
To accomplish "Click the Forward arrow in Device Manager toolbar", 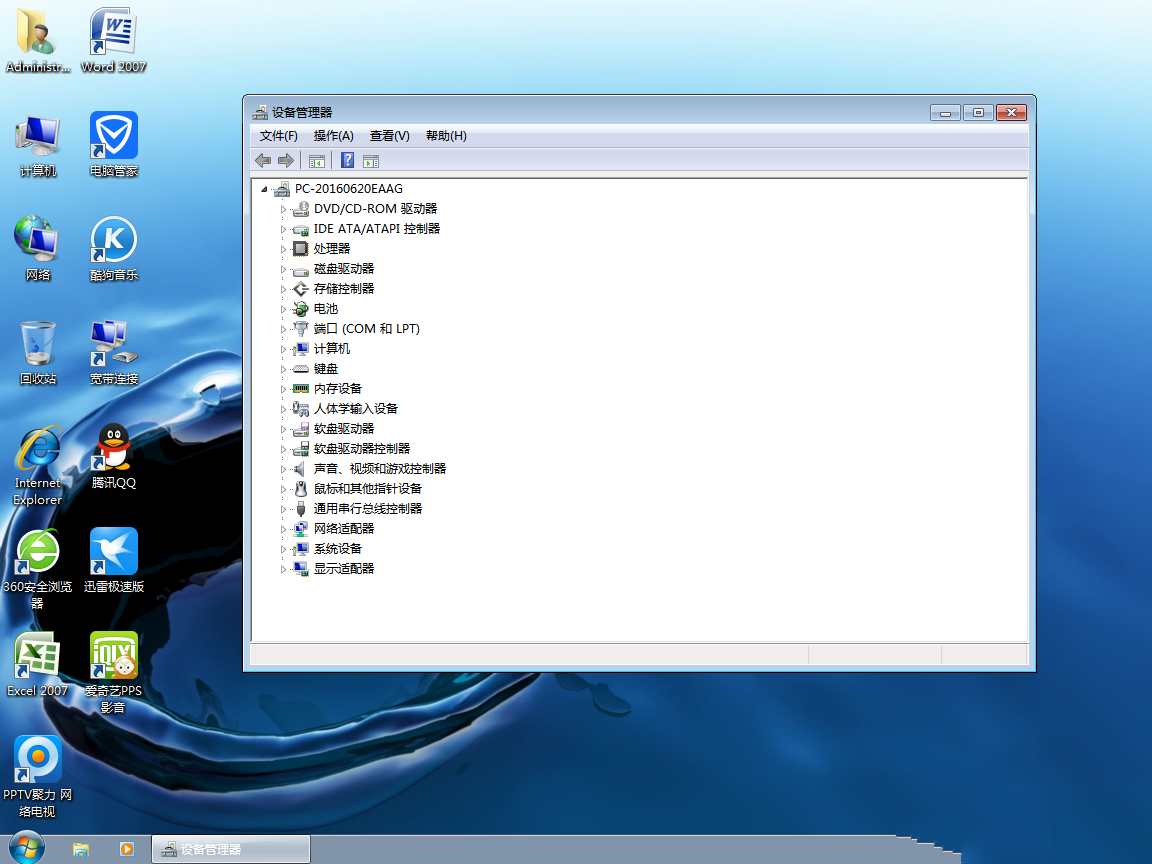I will 286,160.
